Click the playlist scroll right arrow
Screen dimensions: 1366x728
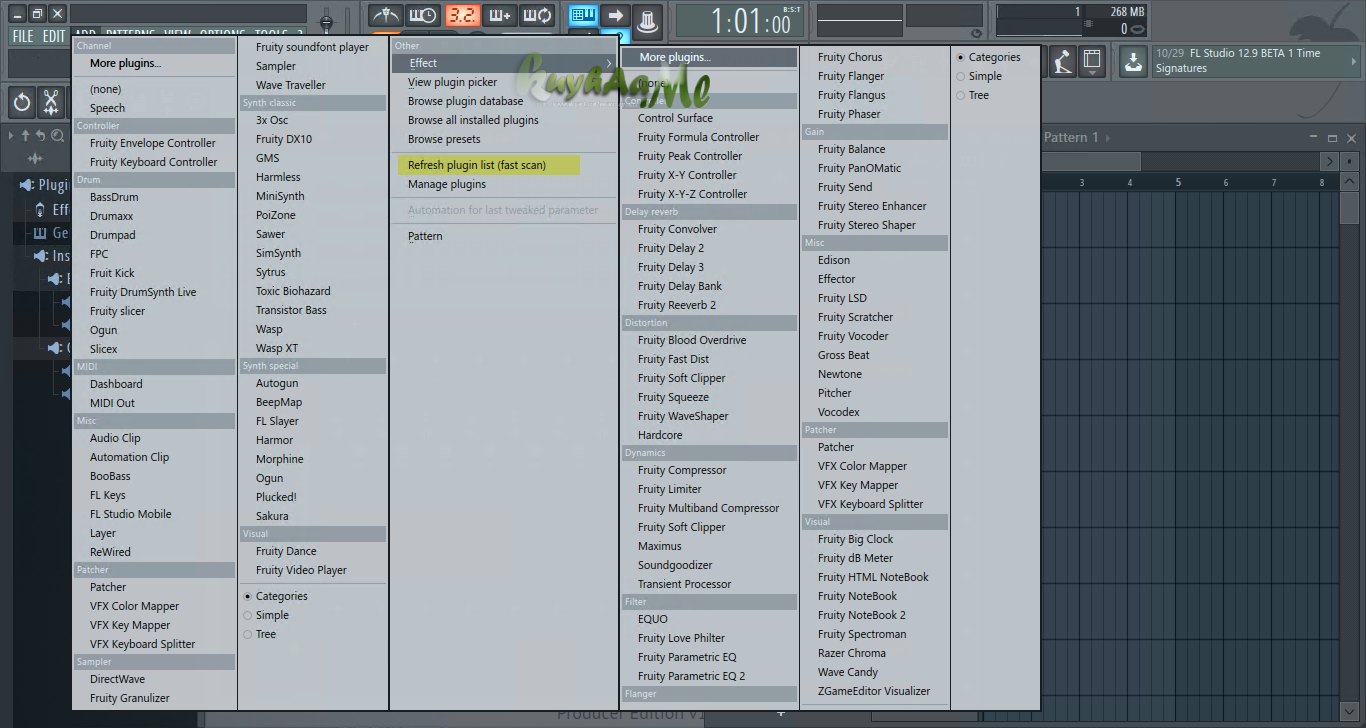point(1330,161)
